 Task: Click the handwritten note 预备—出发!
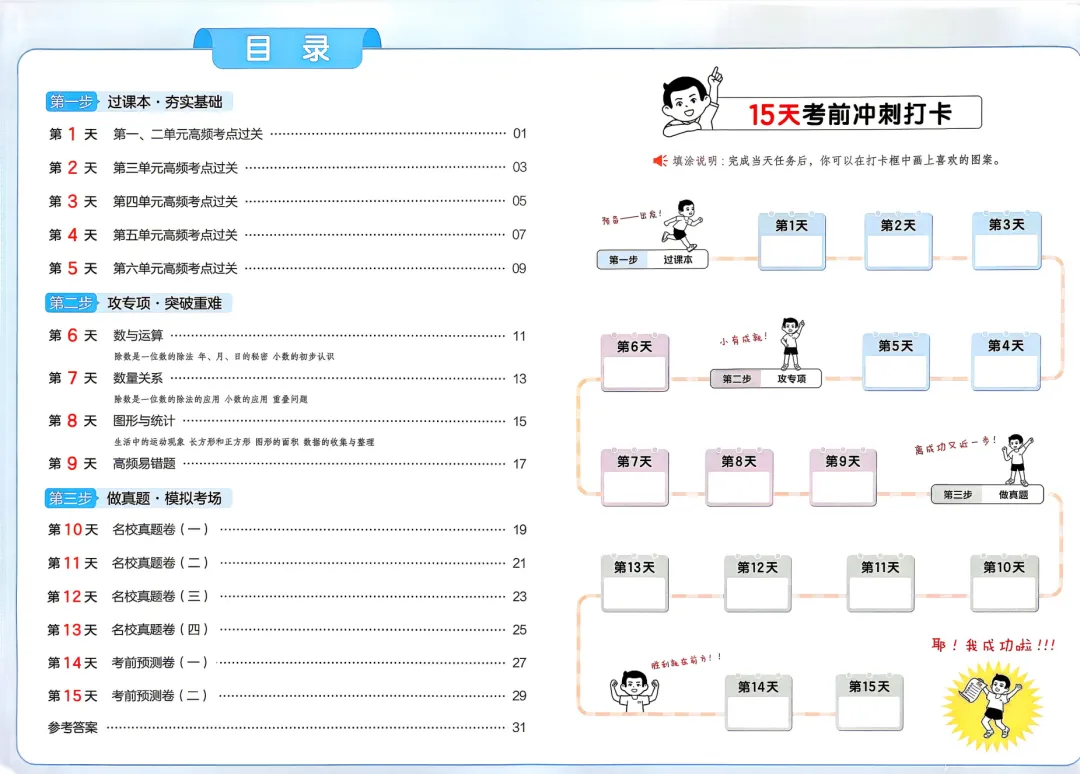[632, 218]
